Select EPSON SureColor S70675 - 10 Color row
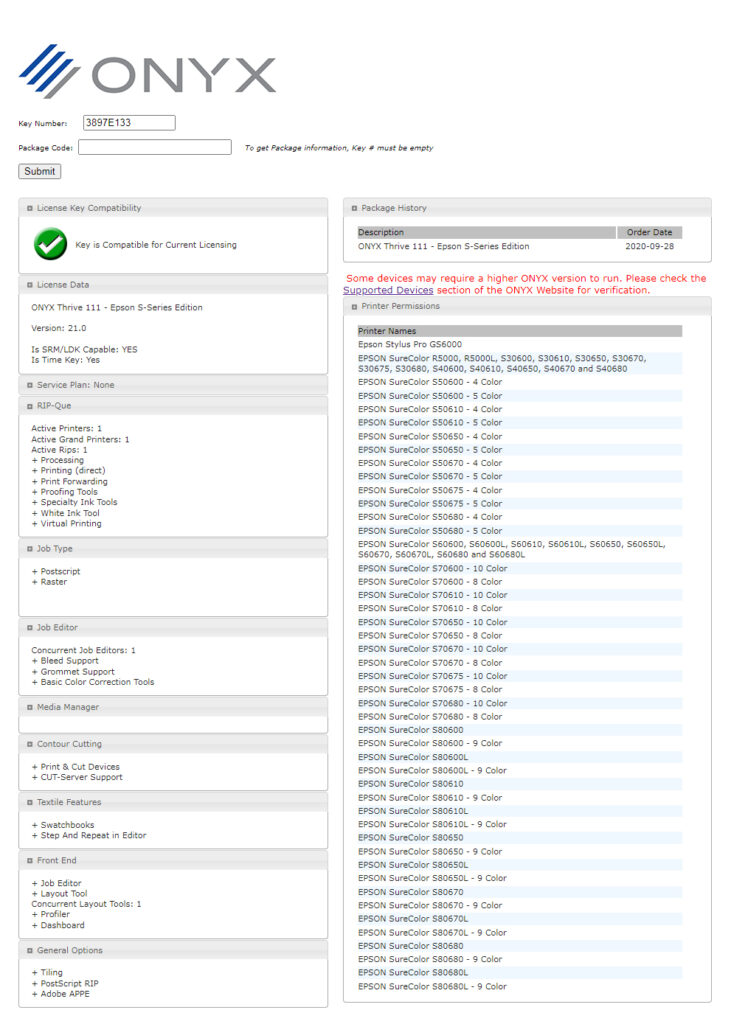Viewport: 731px width, 1024px height. click(x=519, y=676)
